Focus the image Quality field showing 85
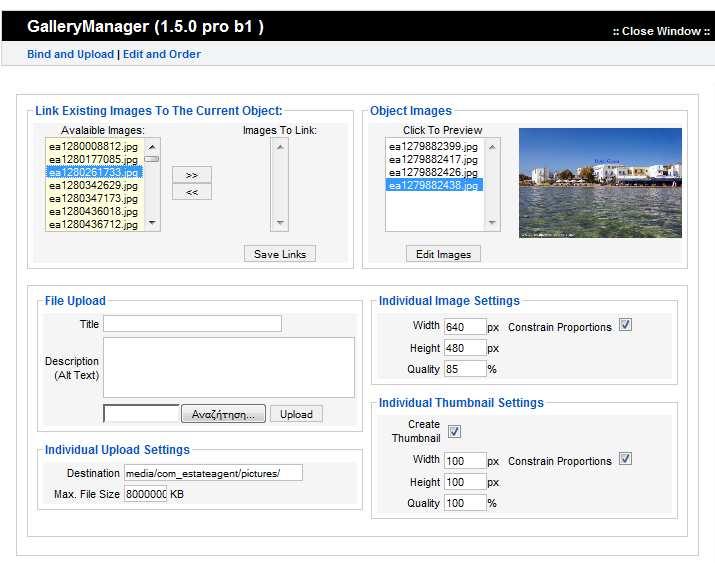The width and height of the screenshot is (715, 563). [x=465, y=369]
